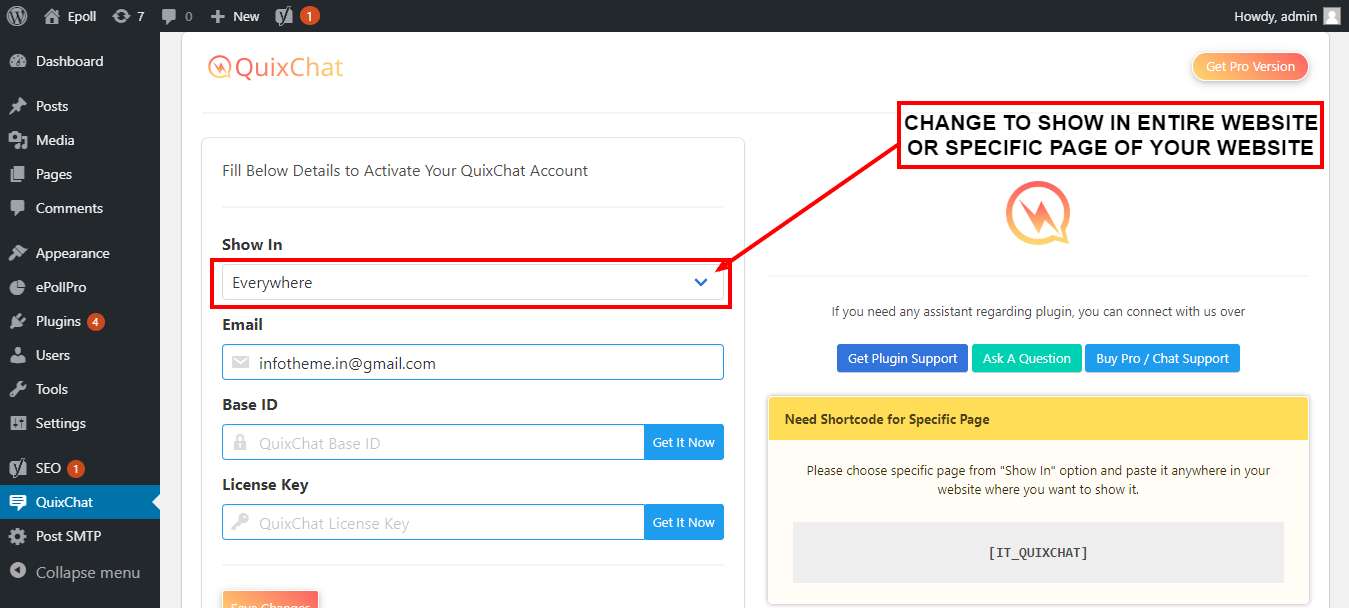The height and width of the screenshot is (608, 1349).
Task: Click the IT_QUIXCHAT shortcode box
Action: pyautogui.click(x=1037, y=552)
